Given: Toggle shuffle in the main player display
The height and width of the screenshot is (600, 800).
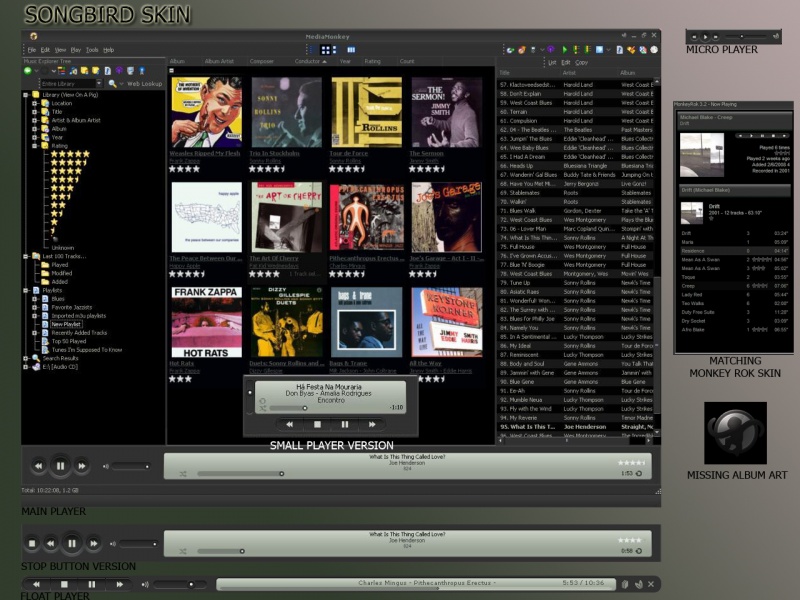Looking at the screenshot, I should tap(182, 473).
